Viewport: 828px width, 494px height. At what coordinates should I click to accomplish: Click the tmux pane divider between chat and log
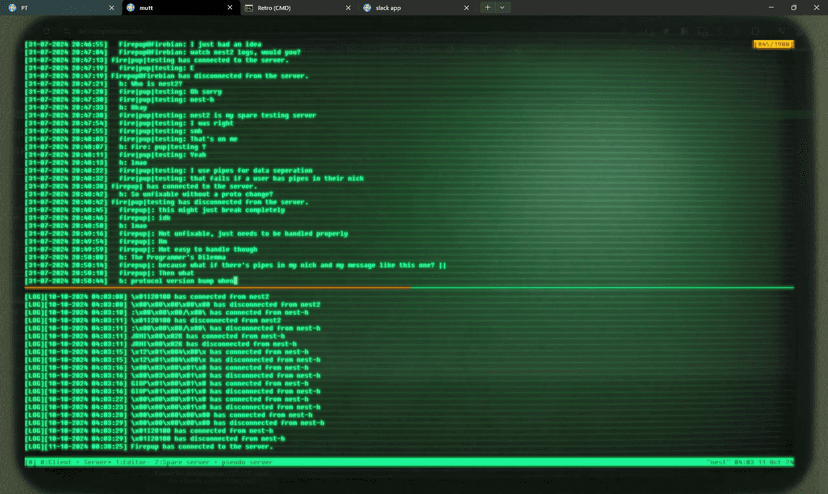click(409, 288)
